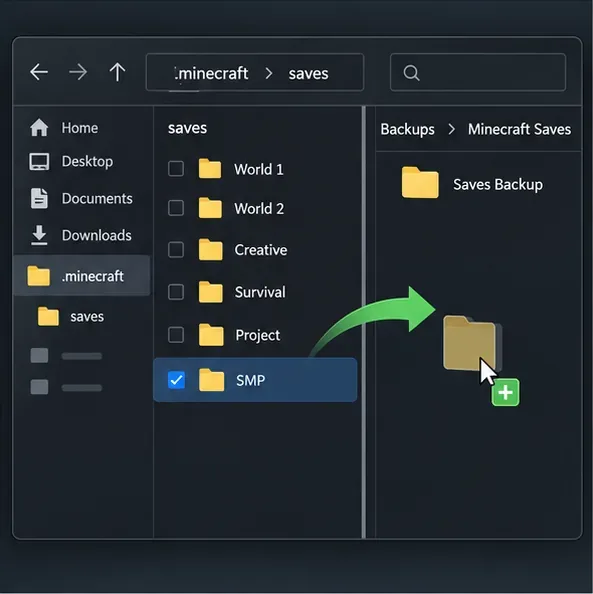The width and height of the screenshot is (593, 594).
Task: Click the Project folder icon
Action: 211,335
